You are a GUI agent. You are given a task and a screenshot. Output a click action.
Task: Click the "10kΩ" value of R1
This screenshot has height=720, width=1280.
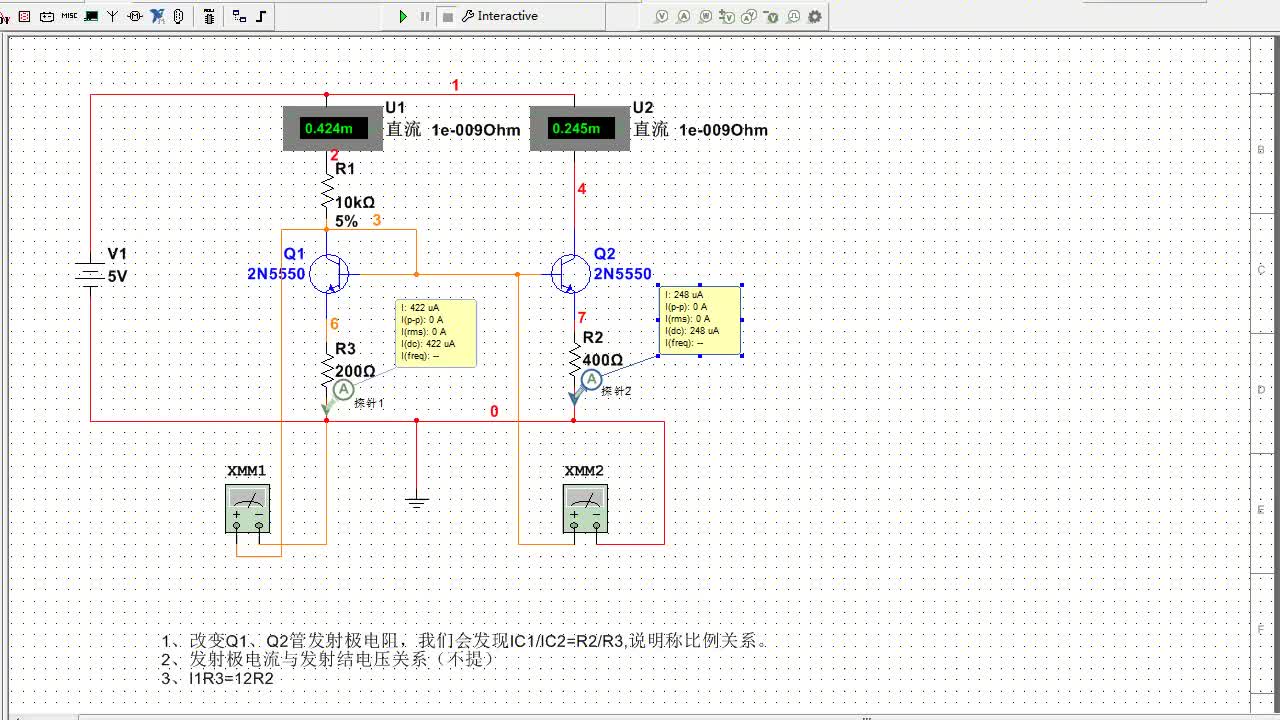pos(355,202)
